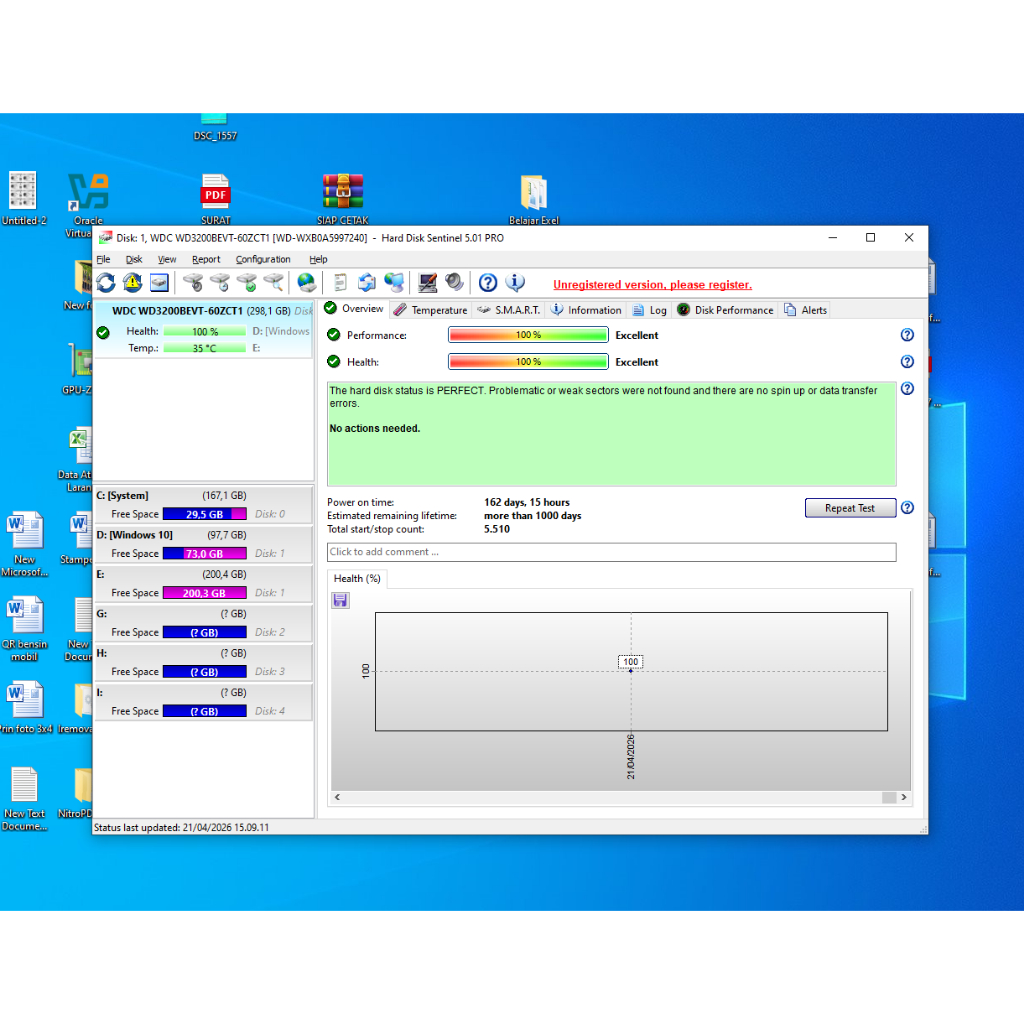Switch to the Alerts tab
The width and height of the screenshot is (1024, 1024).
(805, 310)
